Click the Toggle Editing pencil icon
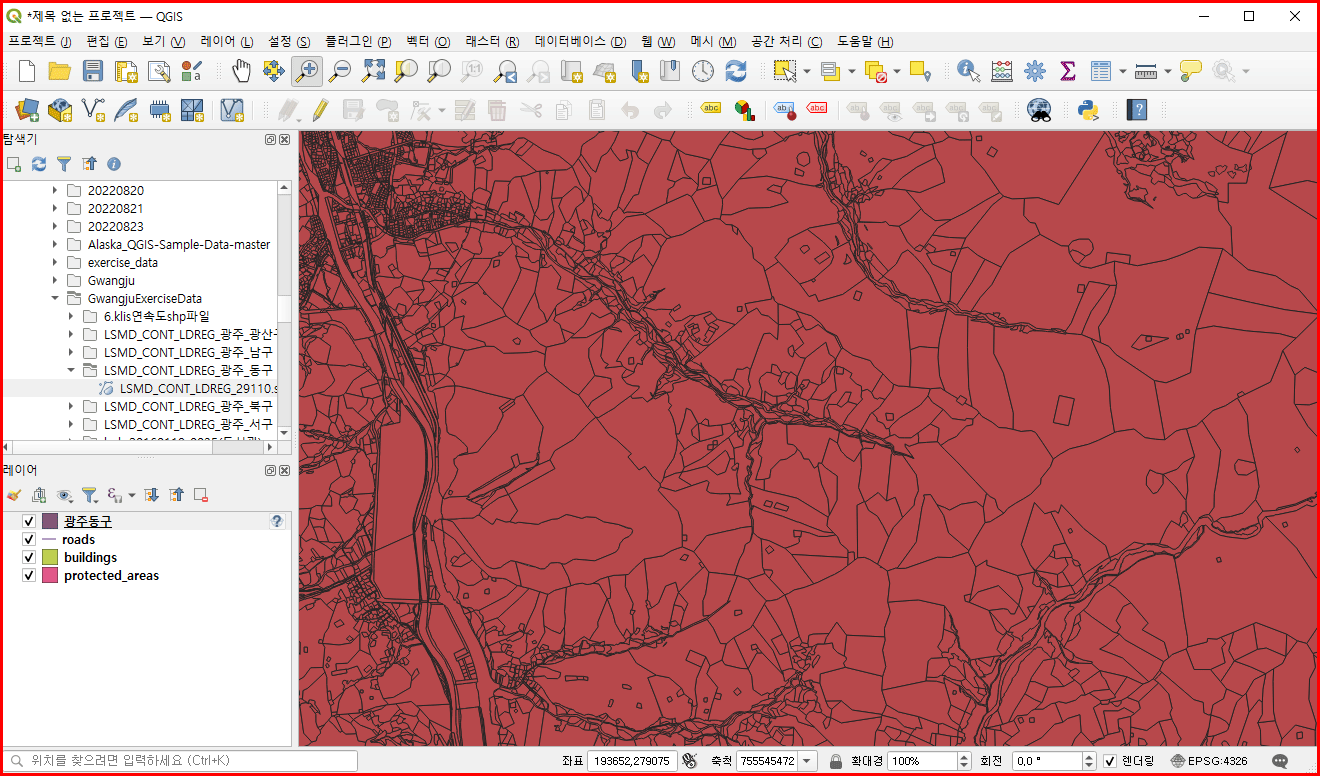Screen dimensions: 1320x776 pos(320,110)
